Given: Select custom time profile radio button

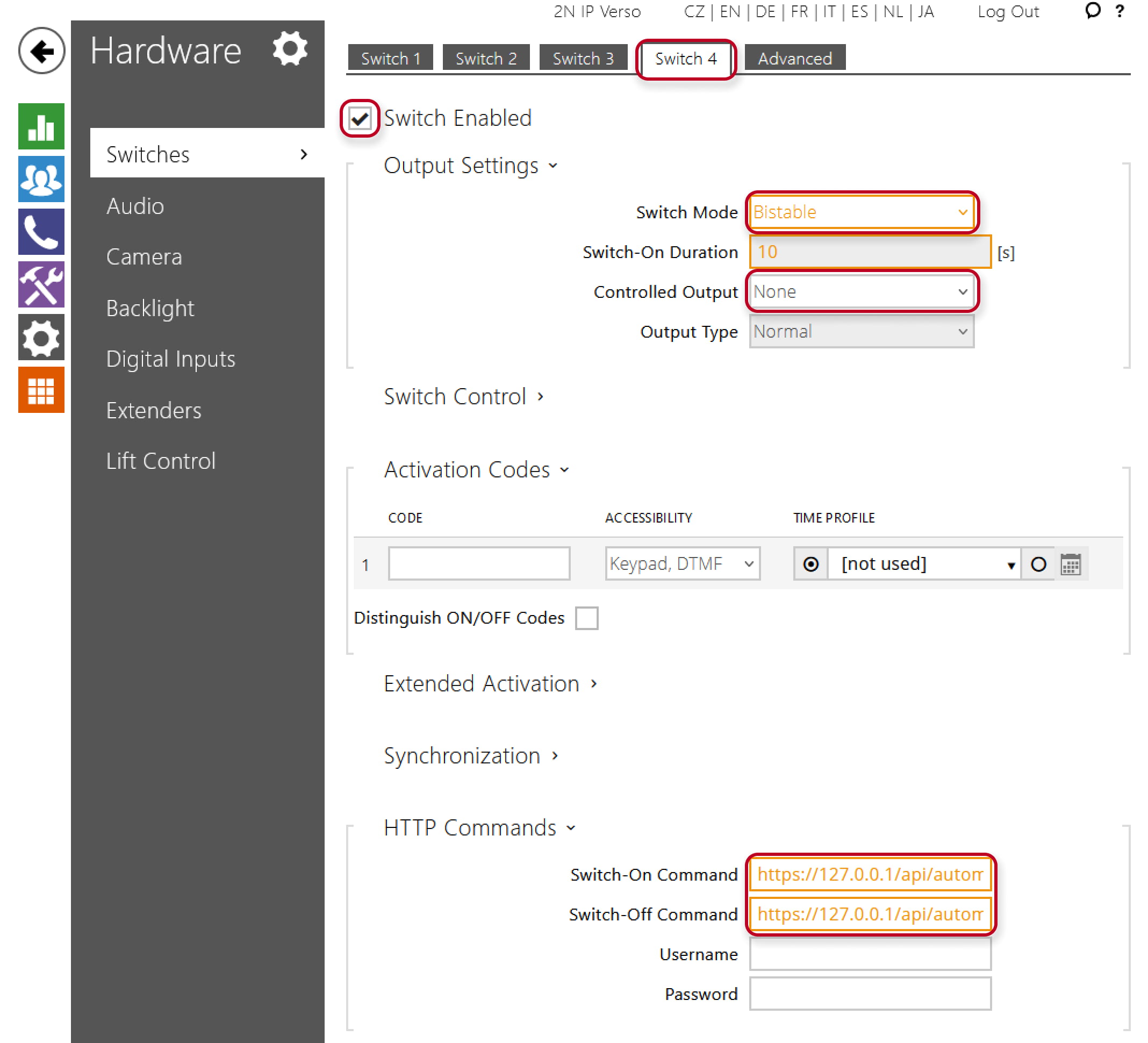Looking at the screenshot, I should tap(1039, 564).
